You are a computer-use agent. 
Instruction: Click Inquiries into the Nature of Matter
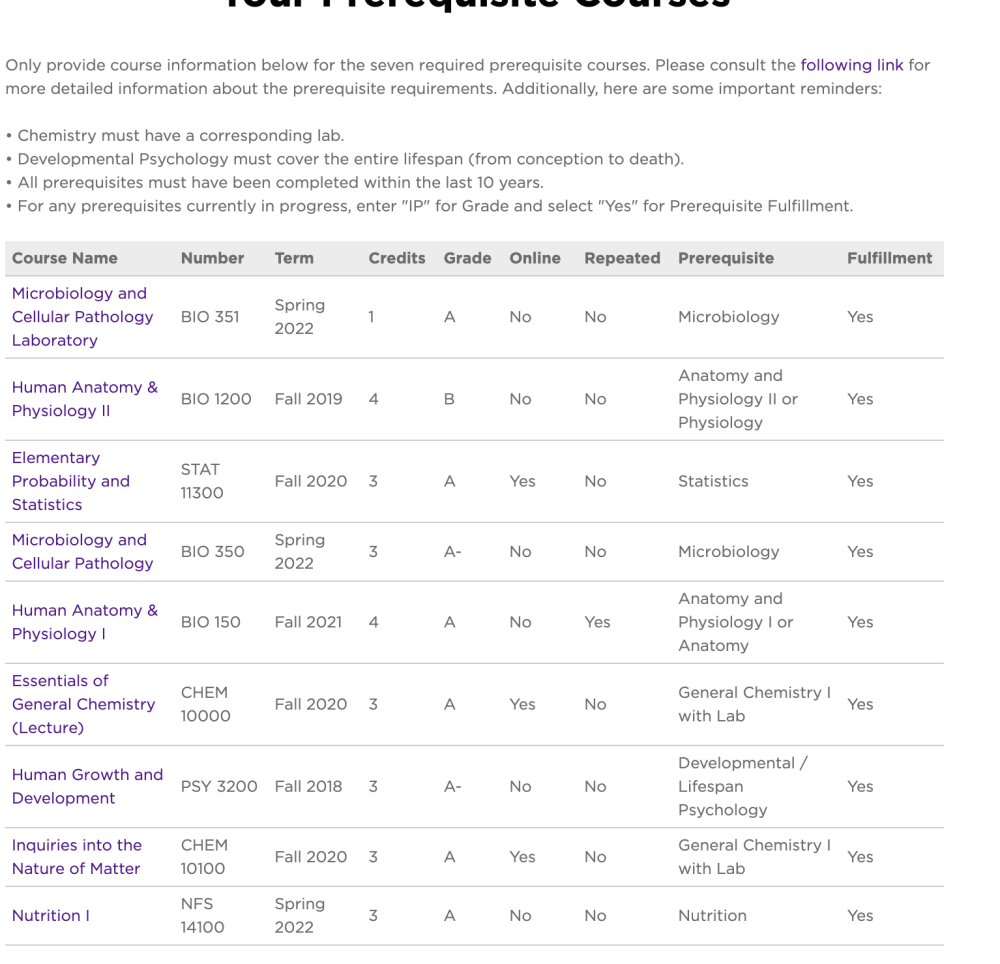pos(76,857)
